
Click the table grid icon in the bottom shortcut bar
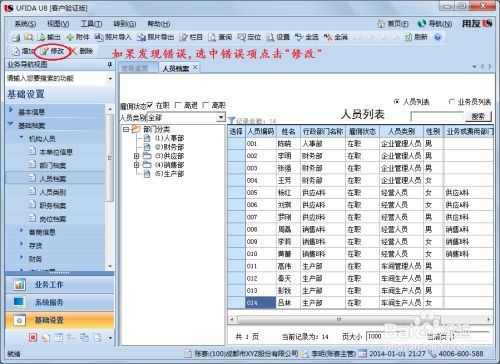59,338
